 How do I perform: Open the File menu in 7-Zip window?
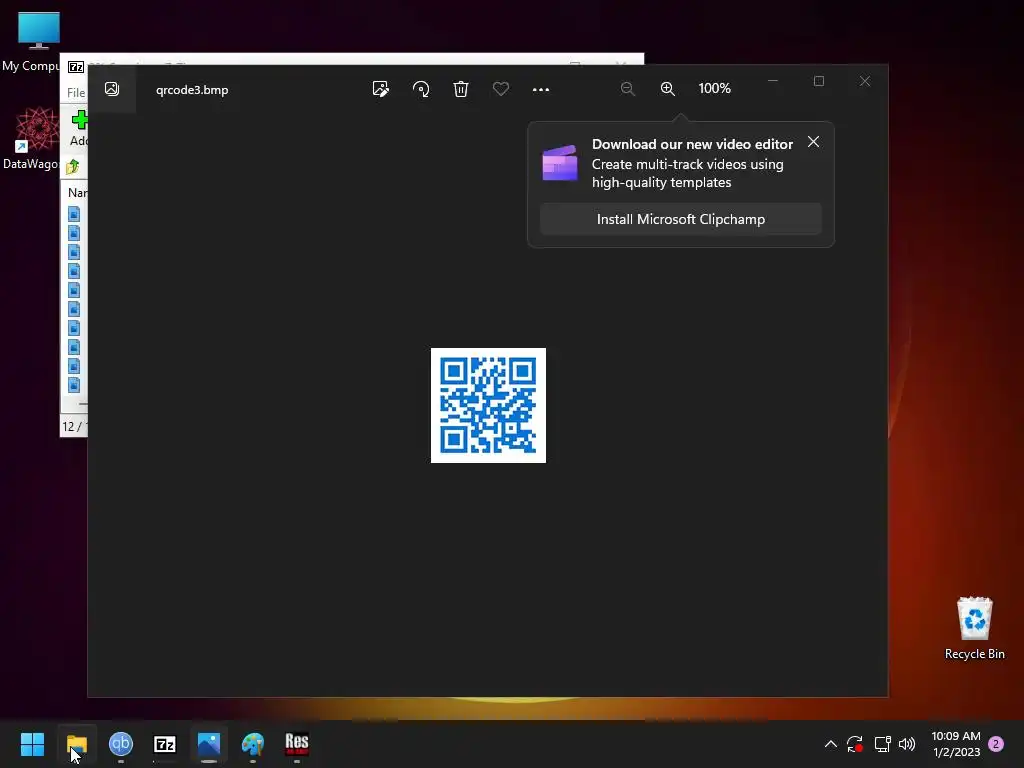point(76,93)
